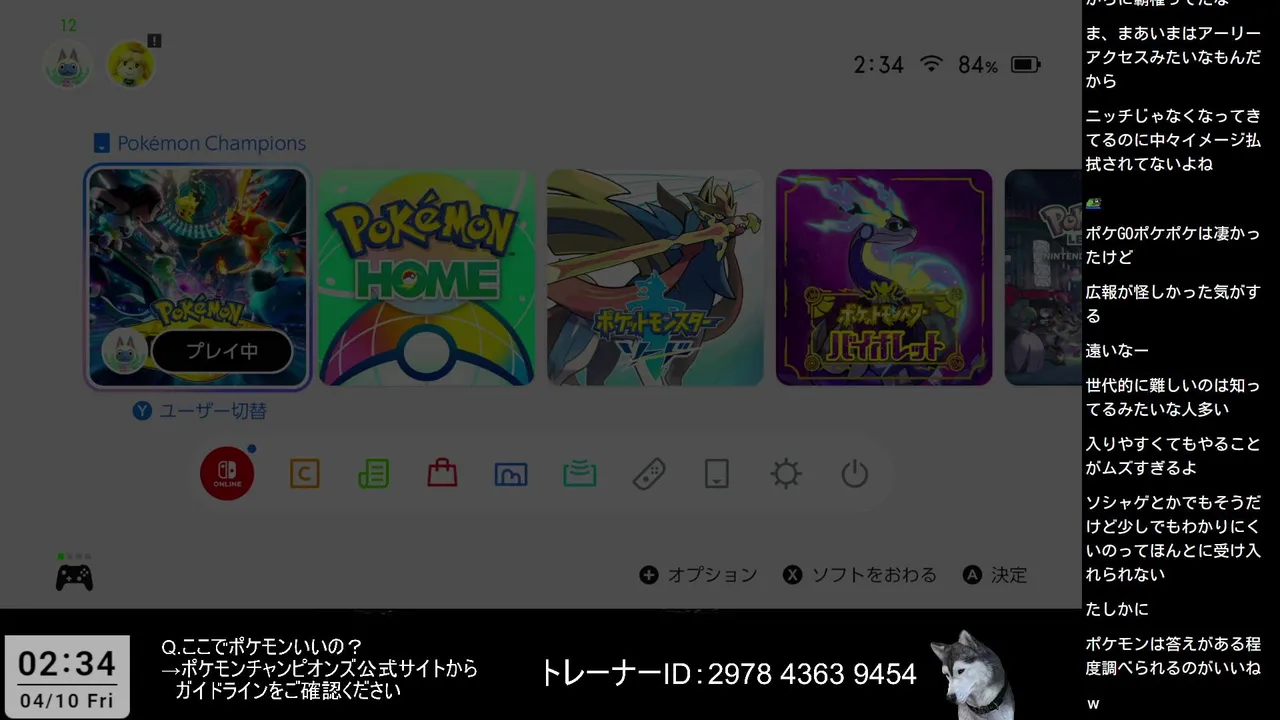Open the GameChat C icon
Viewport: 1280px width, 720px height.
[x=305, y=473]
